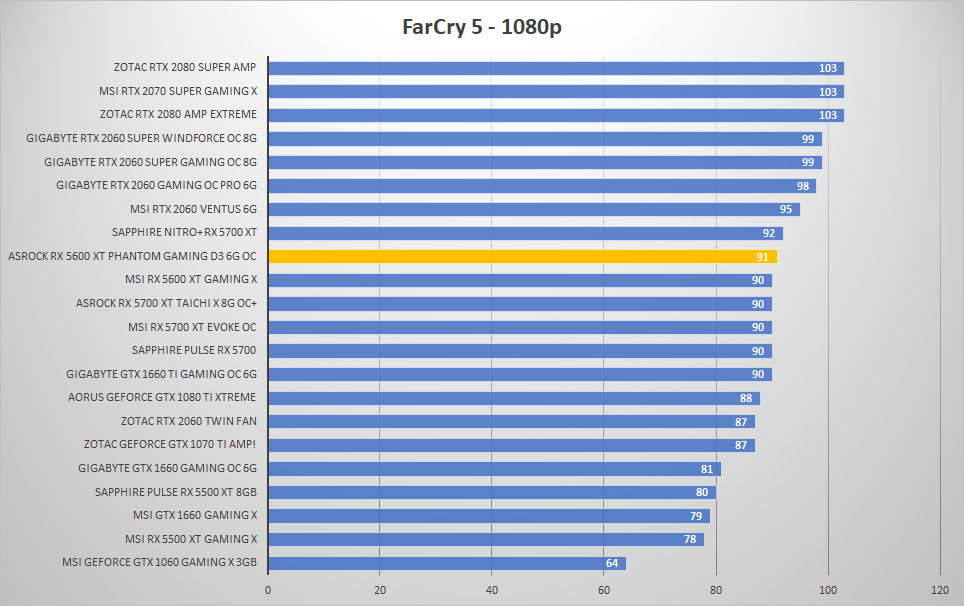Select the ZOTAC RTX 2080 AMP EXTREME label
This screenshot has height=606, width=964.
point(178,114)
